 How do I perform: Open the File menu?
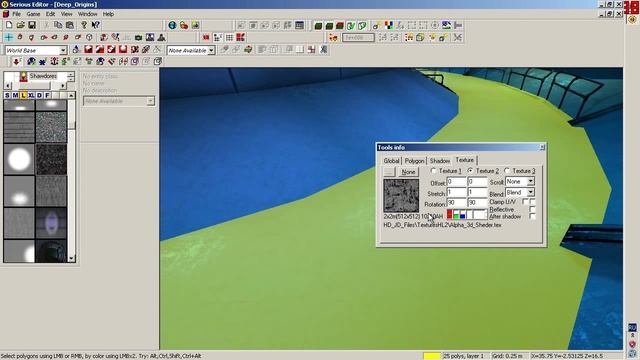click(17, 14)
